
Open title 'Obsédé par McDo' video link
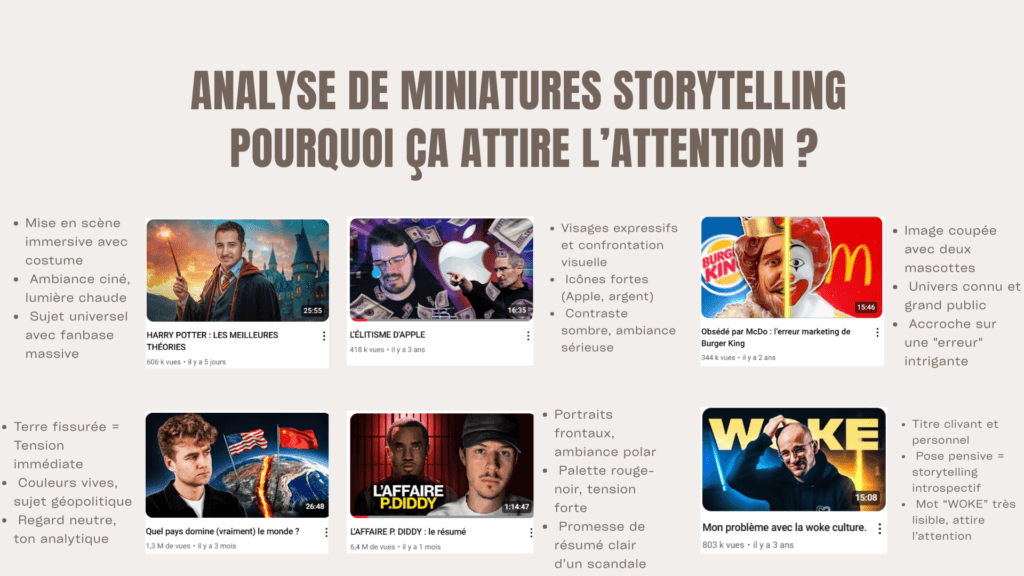[776, 337]
